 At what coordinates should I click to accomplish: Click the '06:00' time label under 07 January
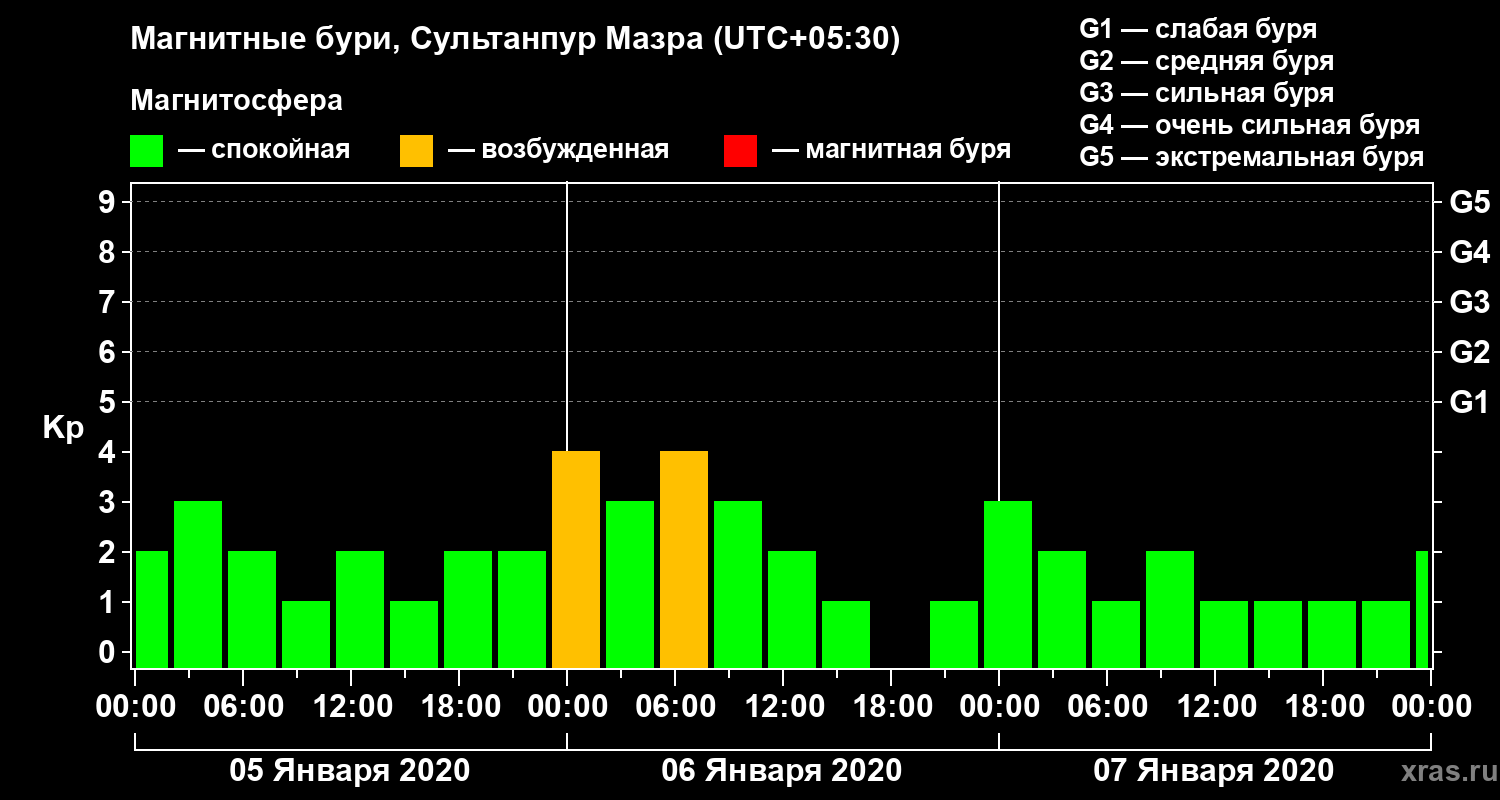[1108, 707]
